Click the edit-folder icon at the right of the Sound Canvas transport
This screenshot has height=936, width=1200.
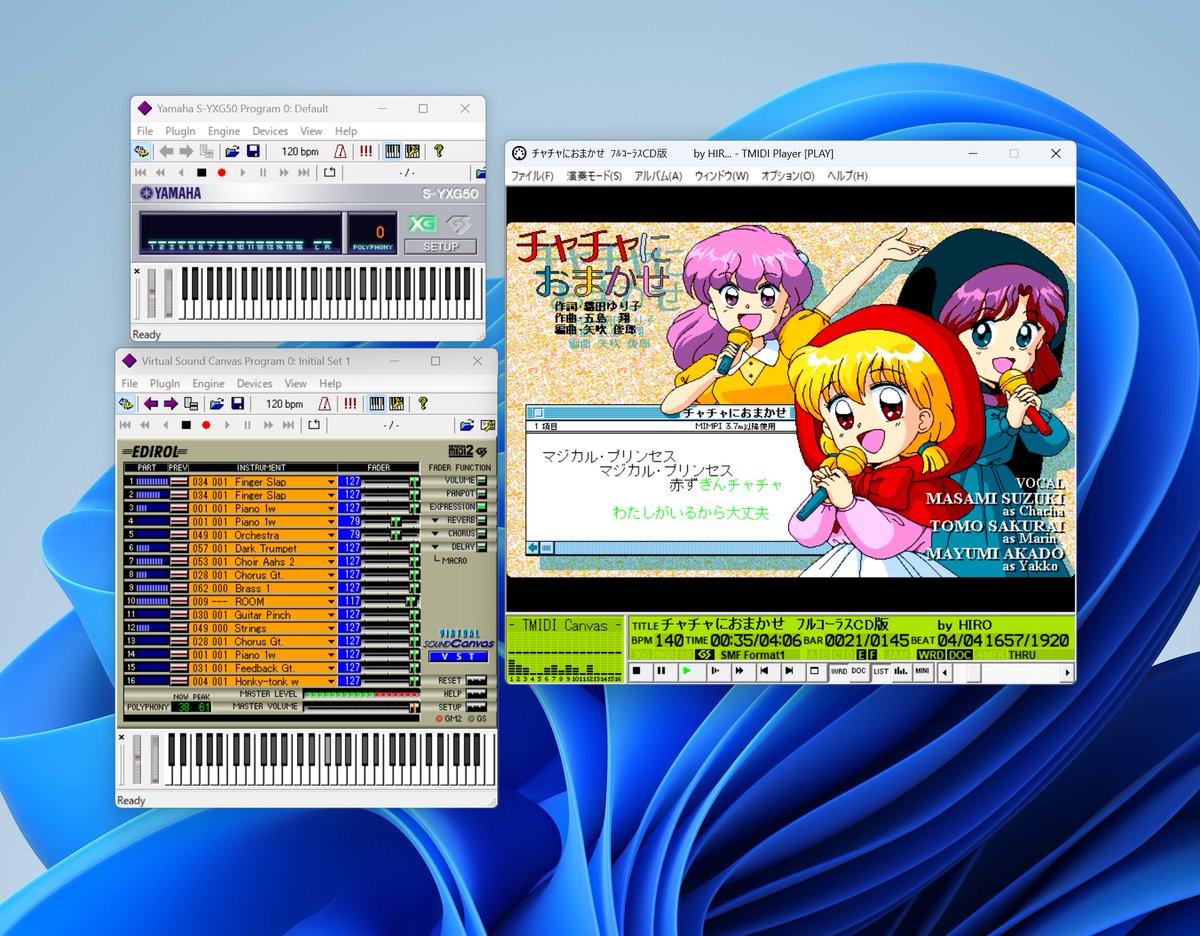pyautogui.click(x=488, y=425)
